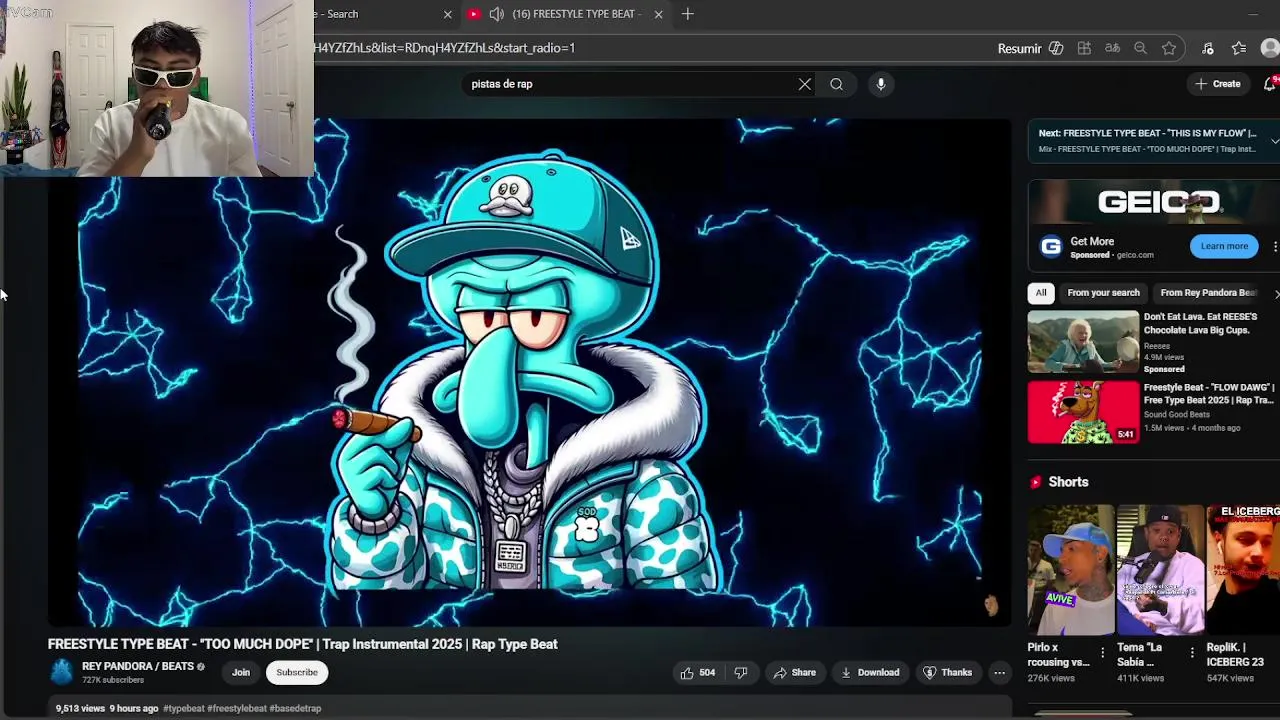
Task: Open the media control music icon
Action: 1208,48
